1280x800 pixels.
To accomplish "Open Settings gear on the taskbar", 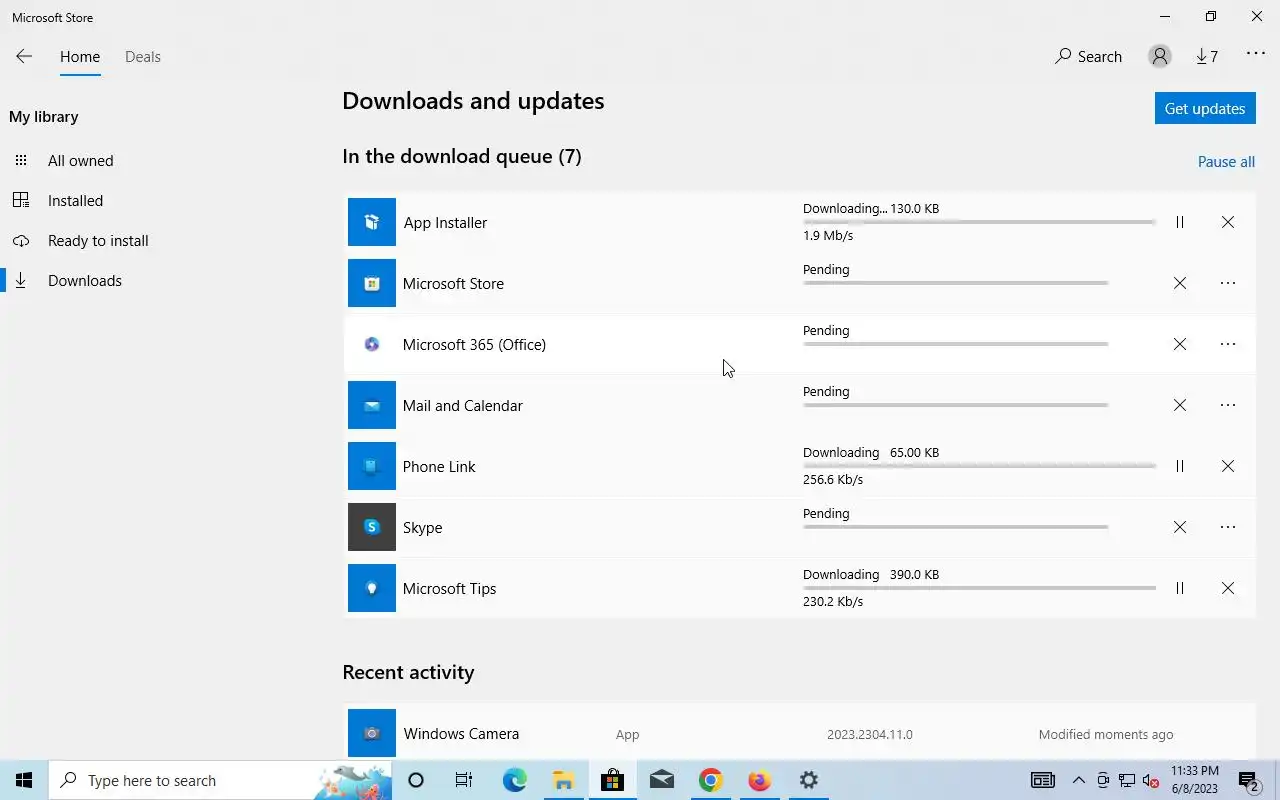I will pos(808,780).
